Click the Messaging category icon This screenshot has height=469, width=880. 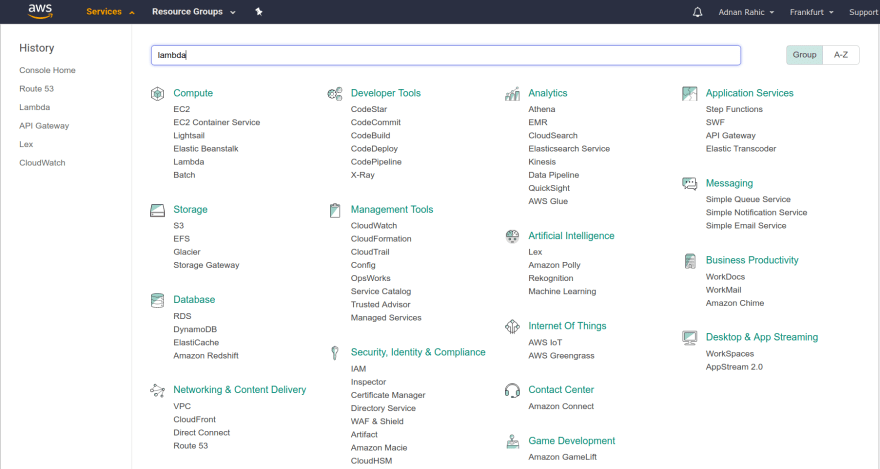tap(689, 184)
